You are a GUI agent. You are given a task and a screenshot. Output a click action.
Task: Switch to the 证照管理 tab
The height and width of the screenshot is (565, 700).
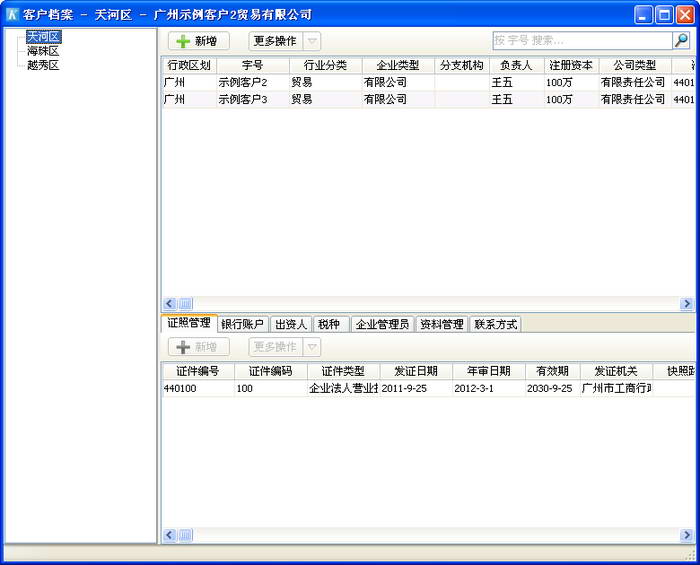point(189,323)
